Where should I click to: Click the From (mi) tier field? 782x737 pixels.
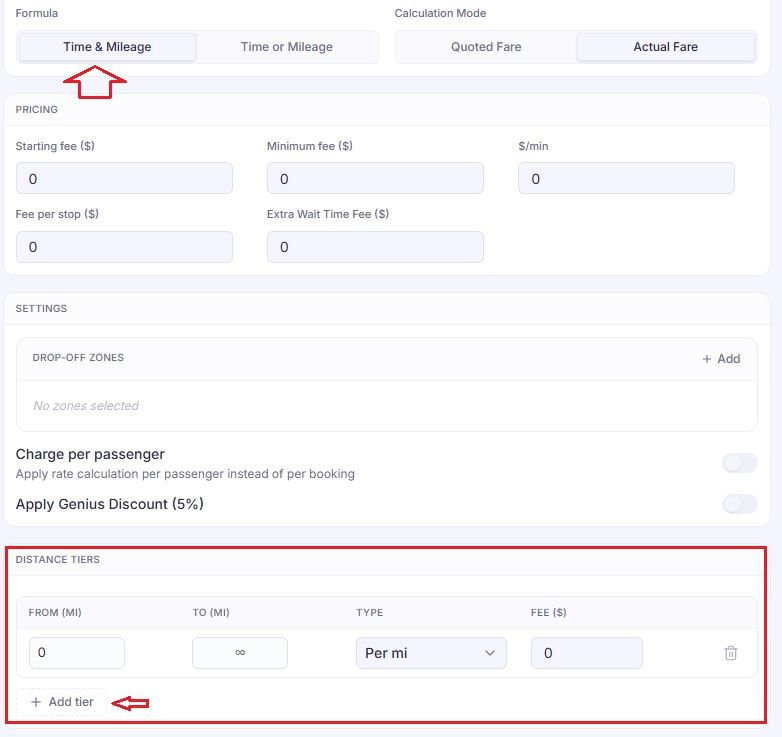[x=77, y=653]
